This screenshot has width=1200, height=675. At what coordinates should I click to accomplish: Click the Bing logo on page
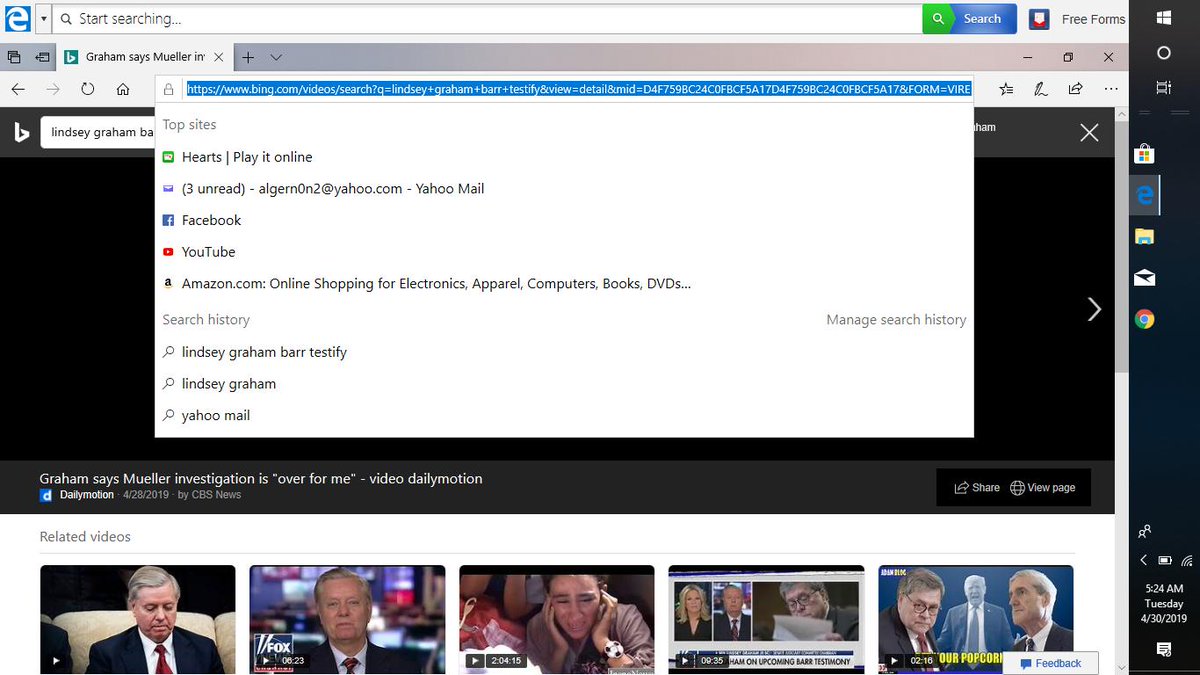(x=21, y=132)
